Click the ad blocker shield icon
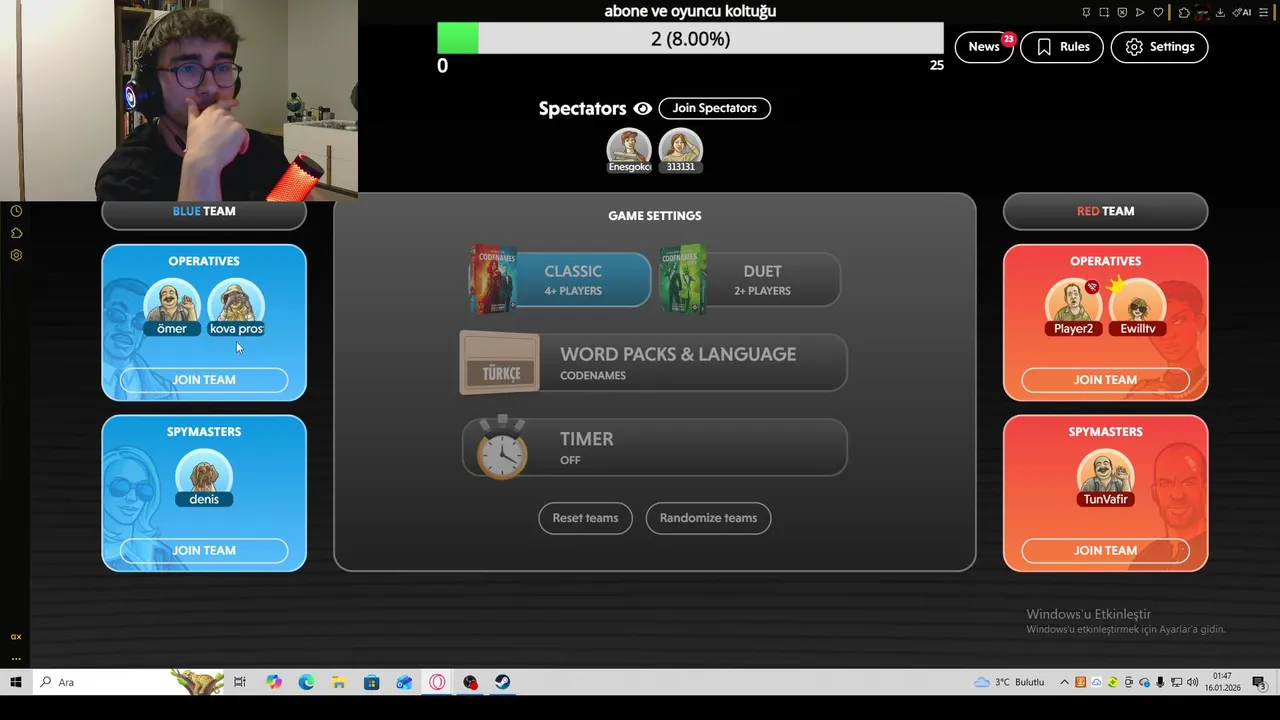The width and height of the screenshot is (1280, 720). click(1122, 12)
